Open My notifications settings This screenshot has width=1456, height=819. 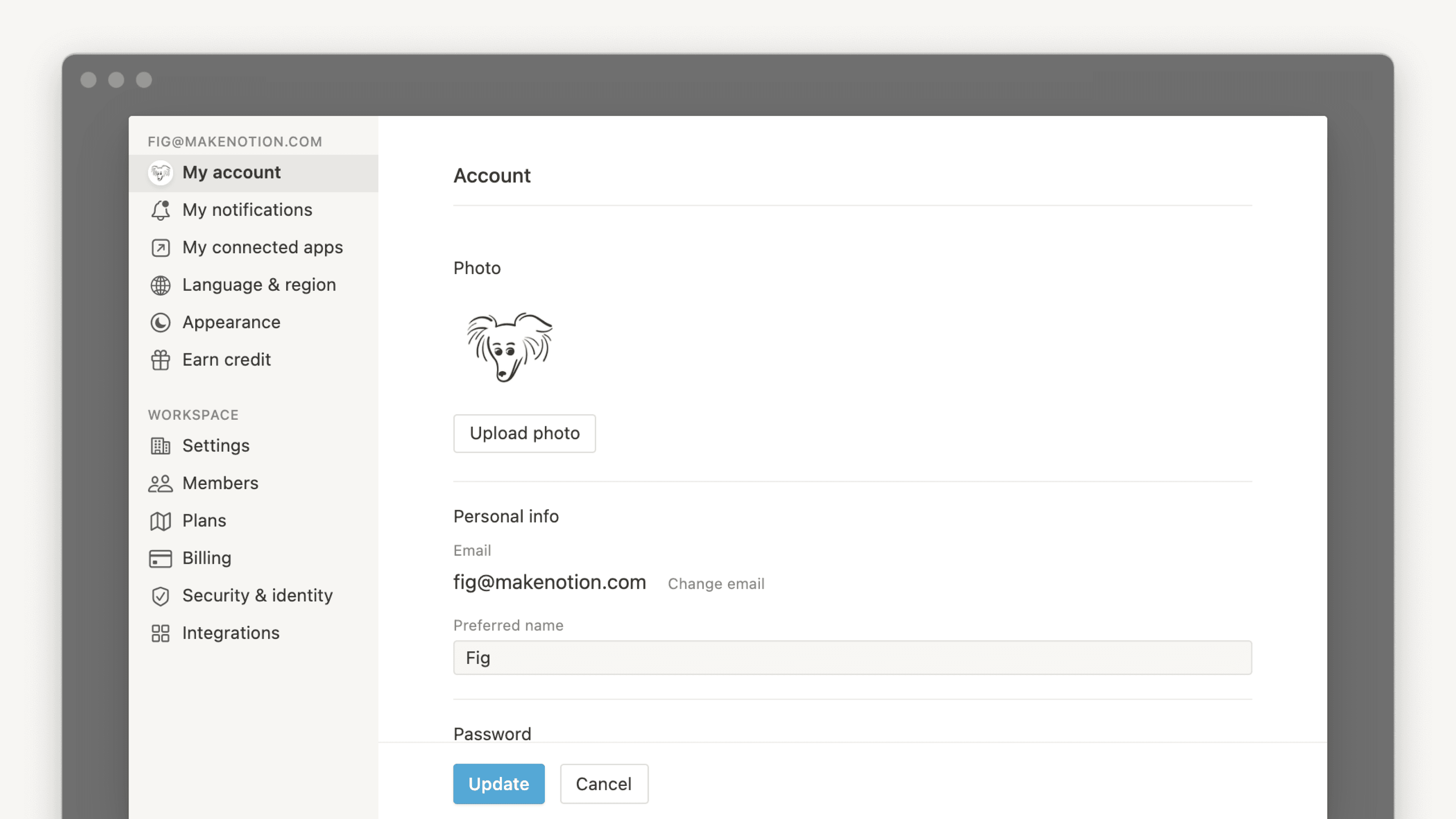[x=247, y=210]
